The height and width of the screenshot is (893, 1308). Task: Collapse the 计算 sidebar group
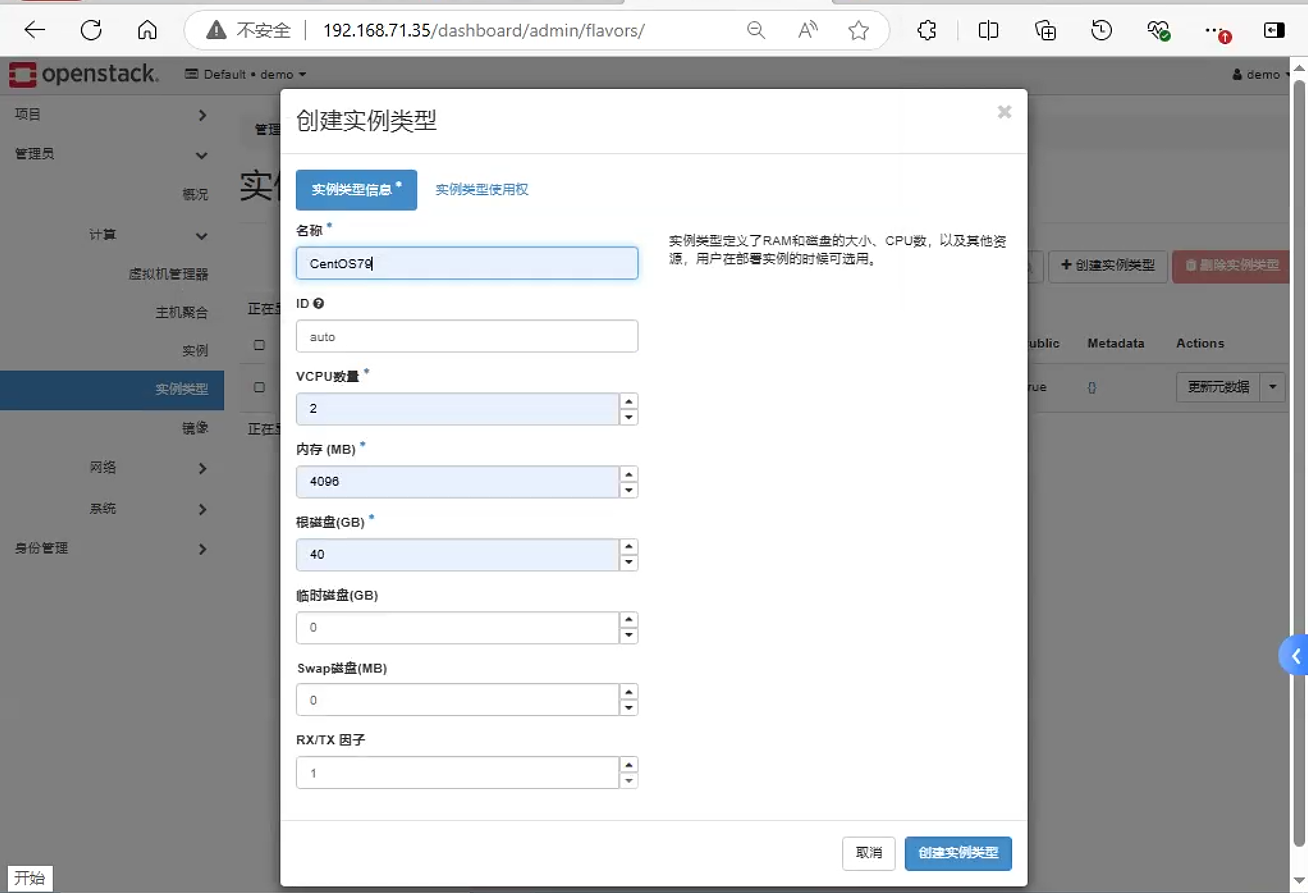(111, 235)
